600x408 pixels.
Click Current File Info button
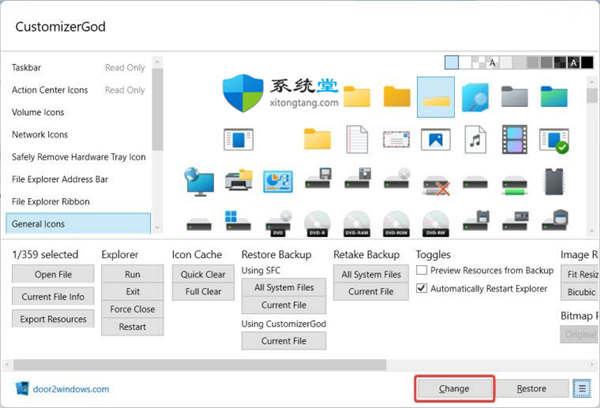click(x=53, y=297)
